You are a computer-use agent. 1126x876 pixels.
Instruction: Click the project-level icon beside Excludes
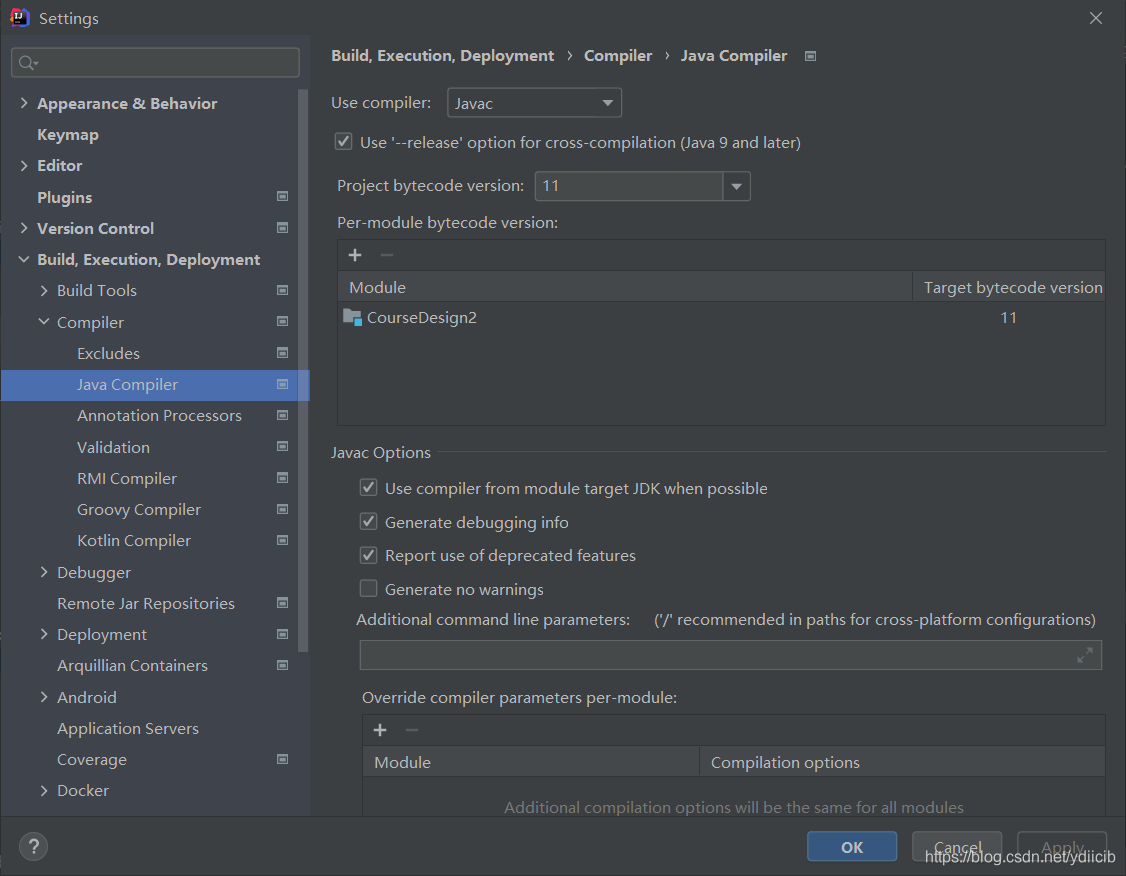tap(282, 353)
